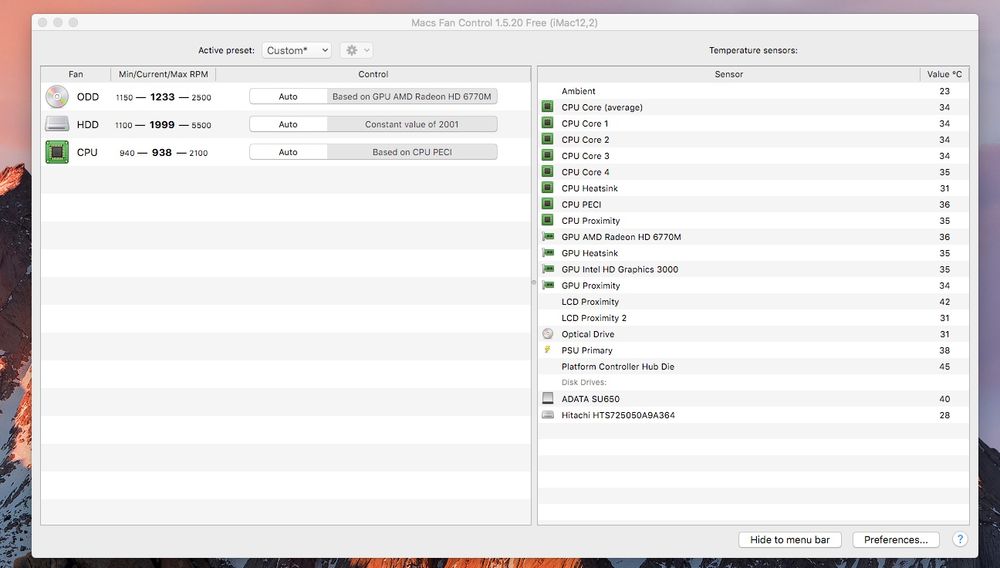Select the LCD Proximity 2 row
The width and height of the screenshot is (1000, 568).
click(753, 317)
